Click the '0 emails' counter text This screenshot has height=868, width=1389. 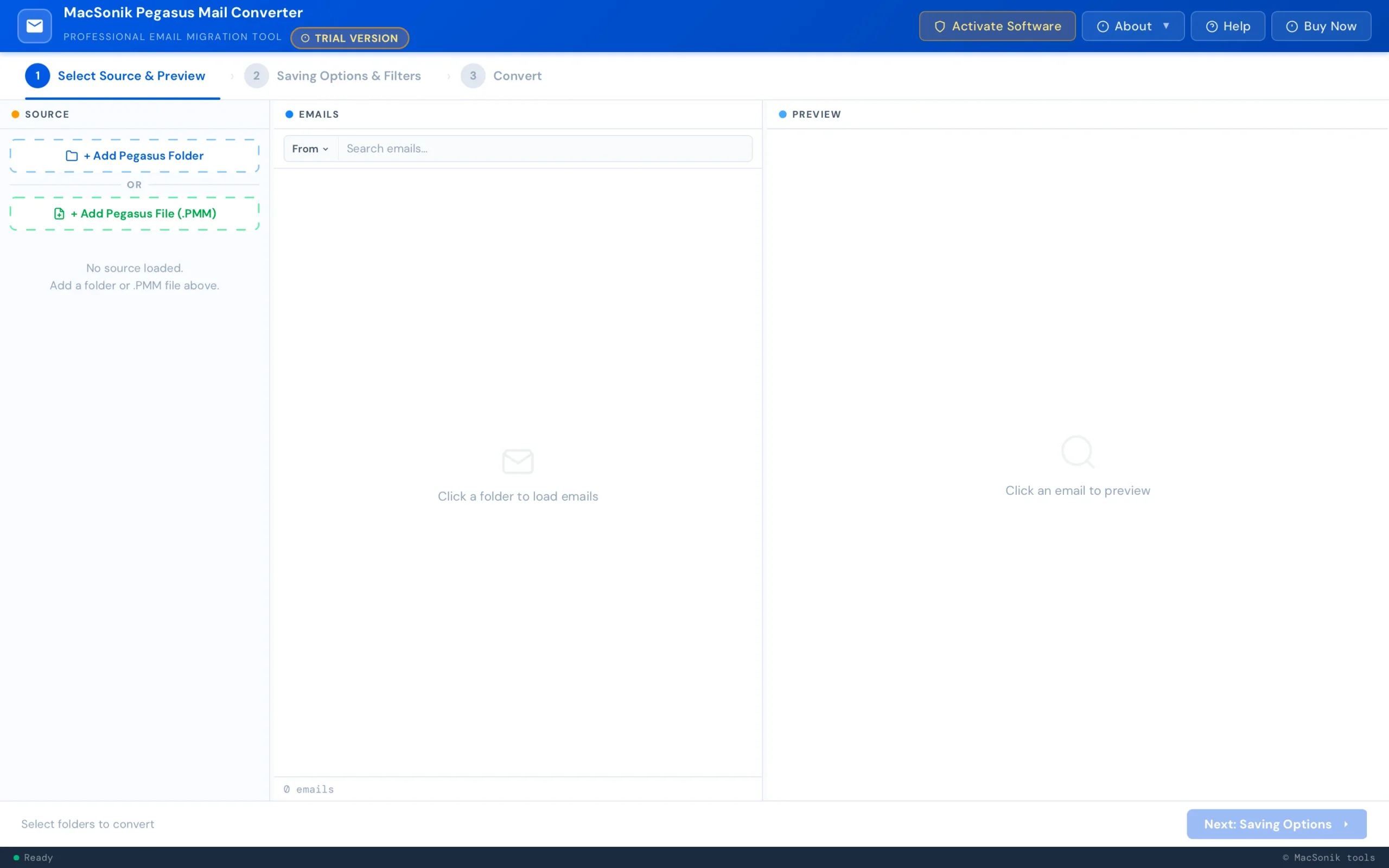(x=309, y=789)
